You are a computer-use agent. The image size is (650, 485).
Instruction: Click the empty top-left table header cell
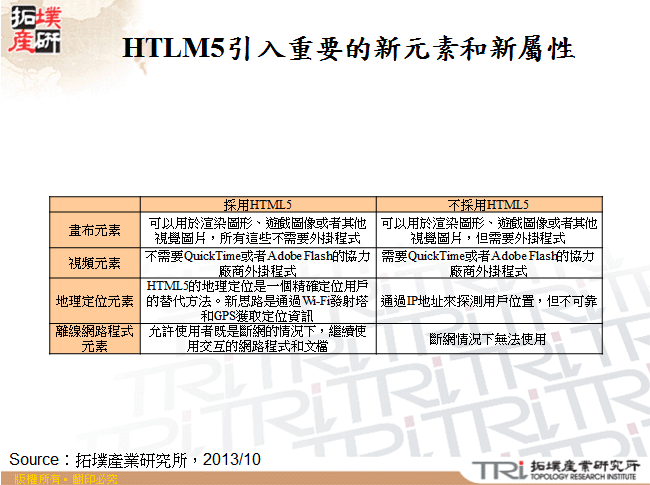(95, 205)
